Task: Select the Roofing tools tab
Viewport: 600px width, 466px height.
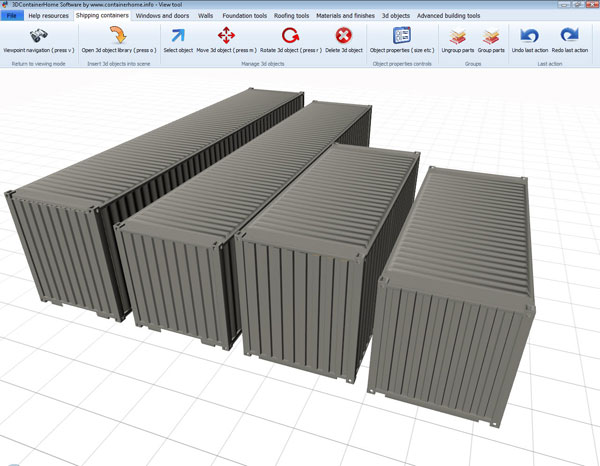Action: coord(292,16)
